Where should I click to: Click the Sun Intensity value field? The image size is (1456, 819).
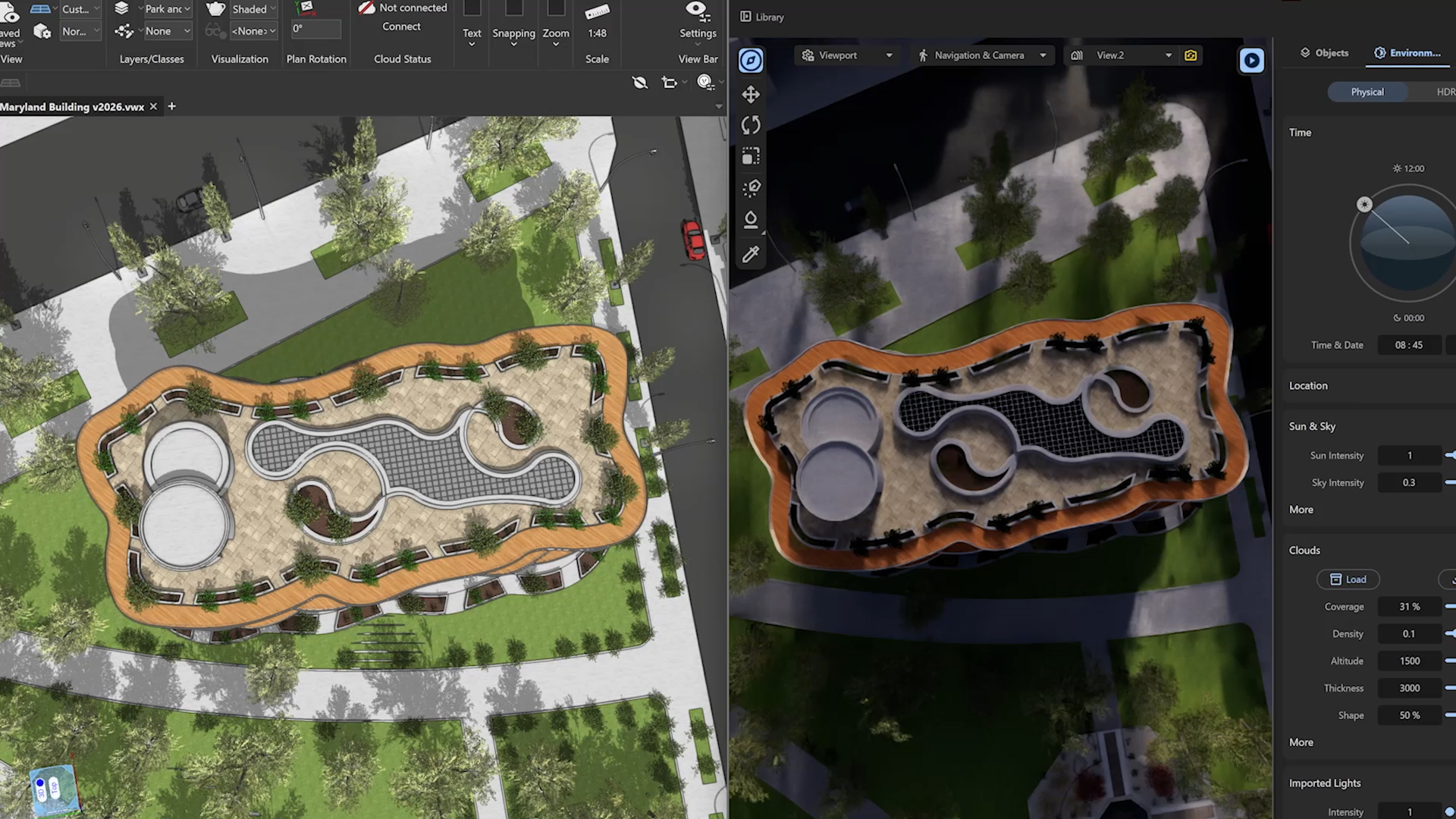(x=1409, y=456)
